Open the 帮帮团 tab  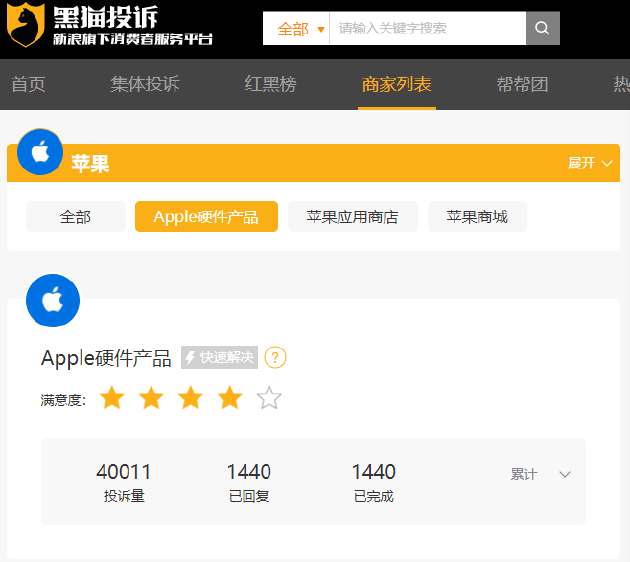pyautogui.click(x=522, y=84)
